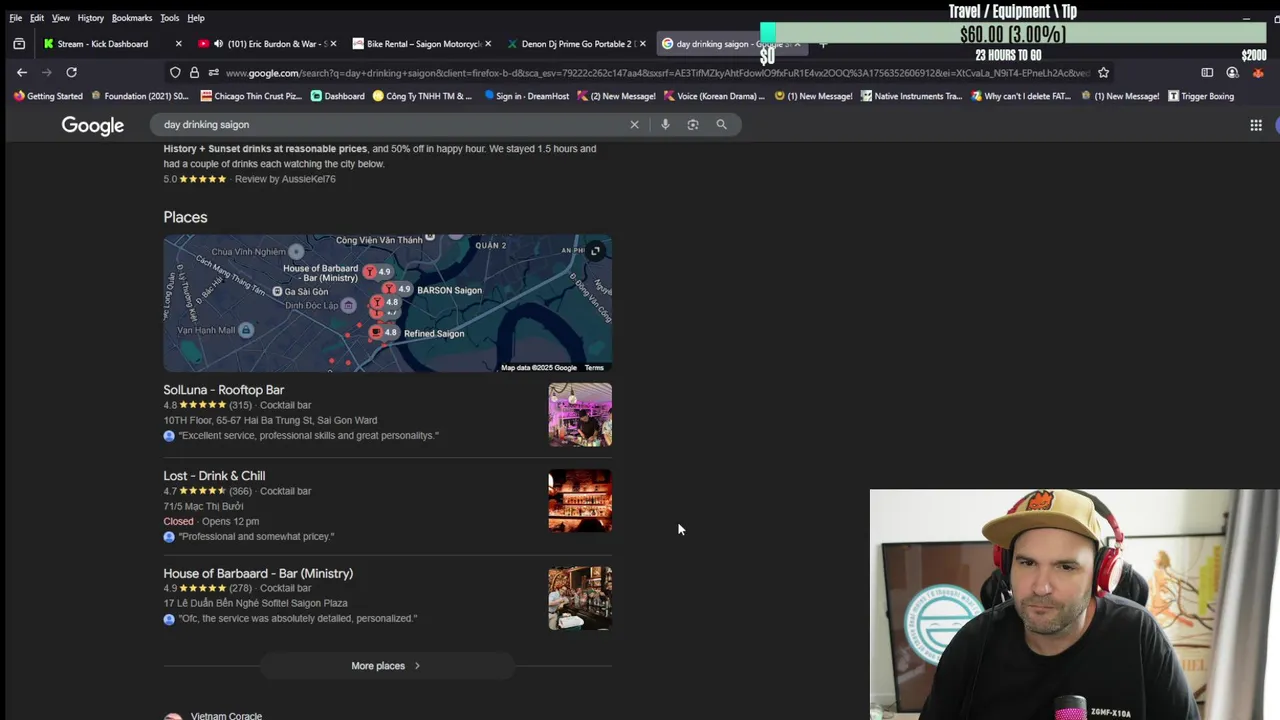
Task: Close the Kick Dashboard tab
Action: click(178, 44)
